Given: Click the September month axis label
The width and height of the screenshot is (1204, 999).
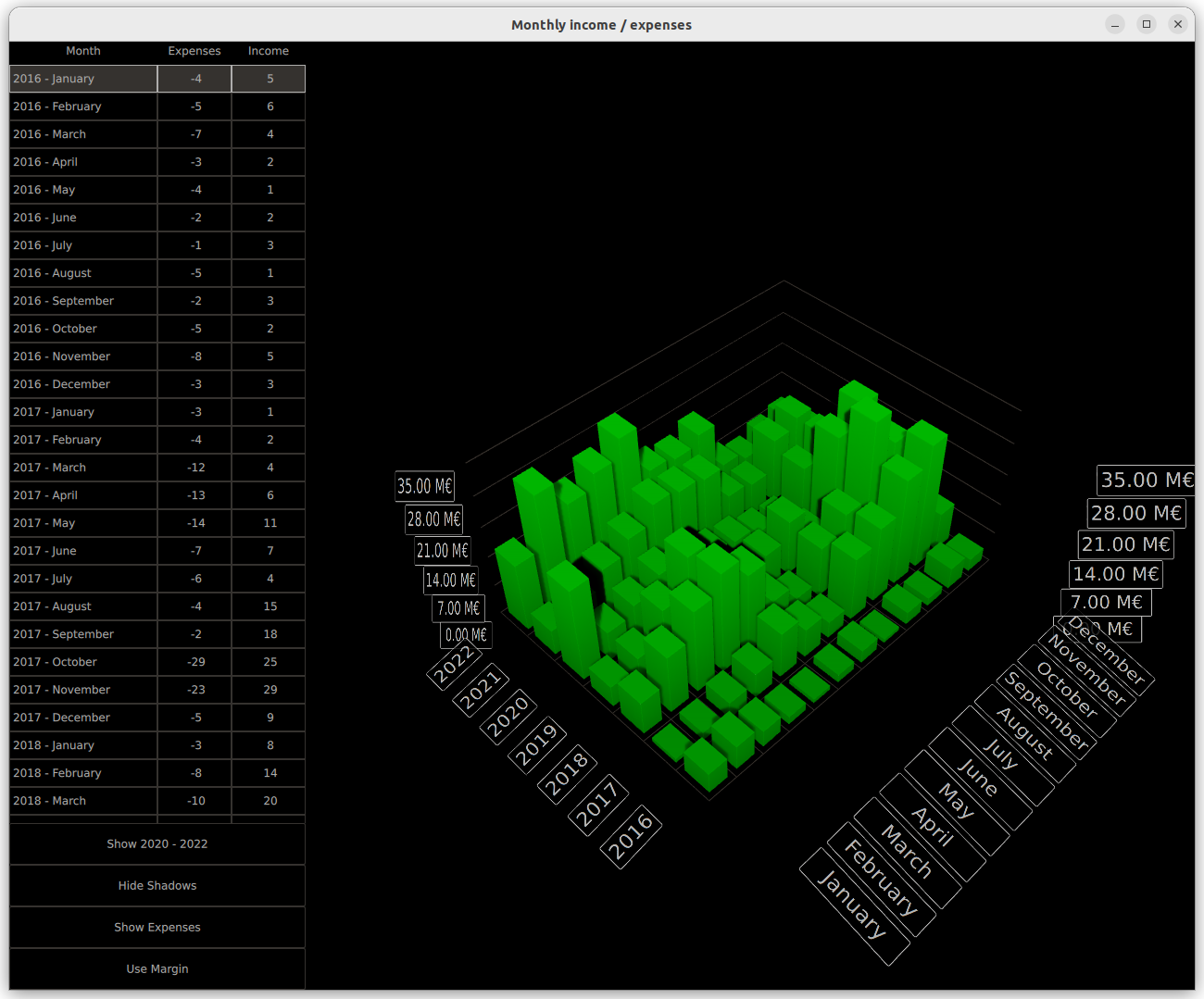Looking at the screenshot, I should [1047, 710].
